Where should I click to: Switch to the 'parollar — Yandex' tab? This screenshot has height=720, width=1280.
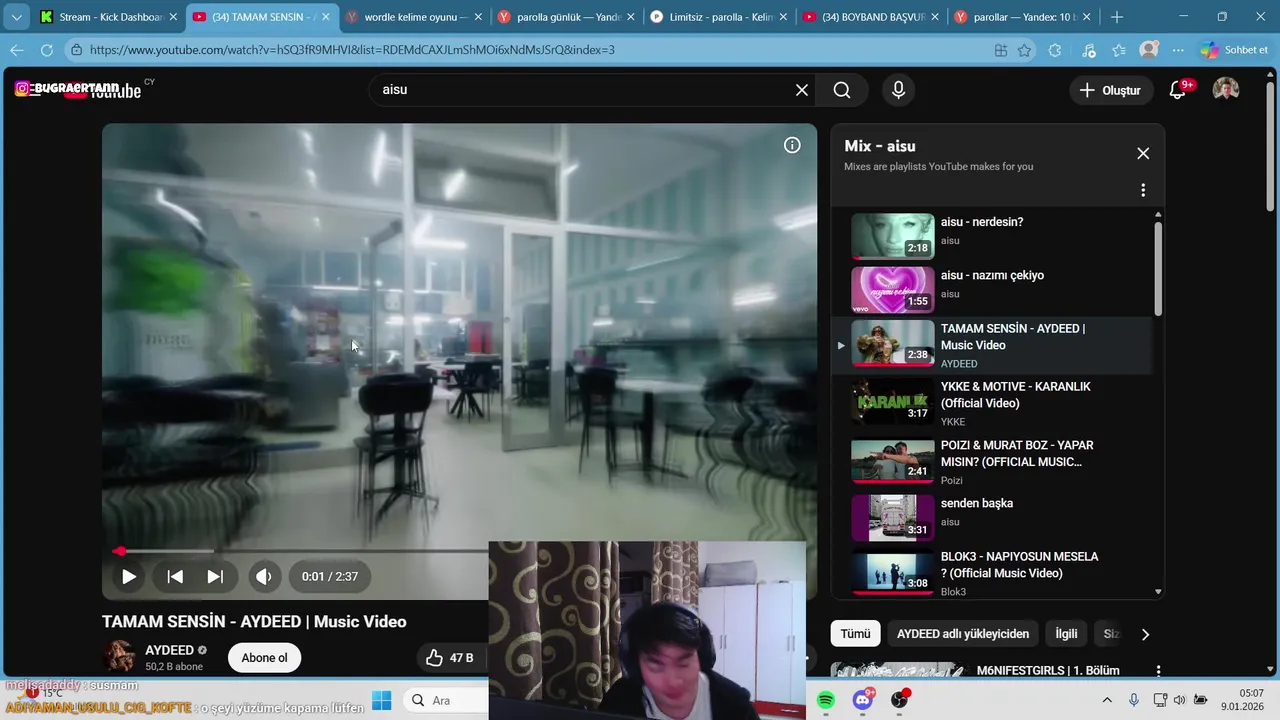[x=1024, y=17]
